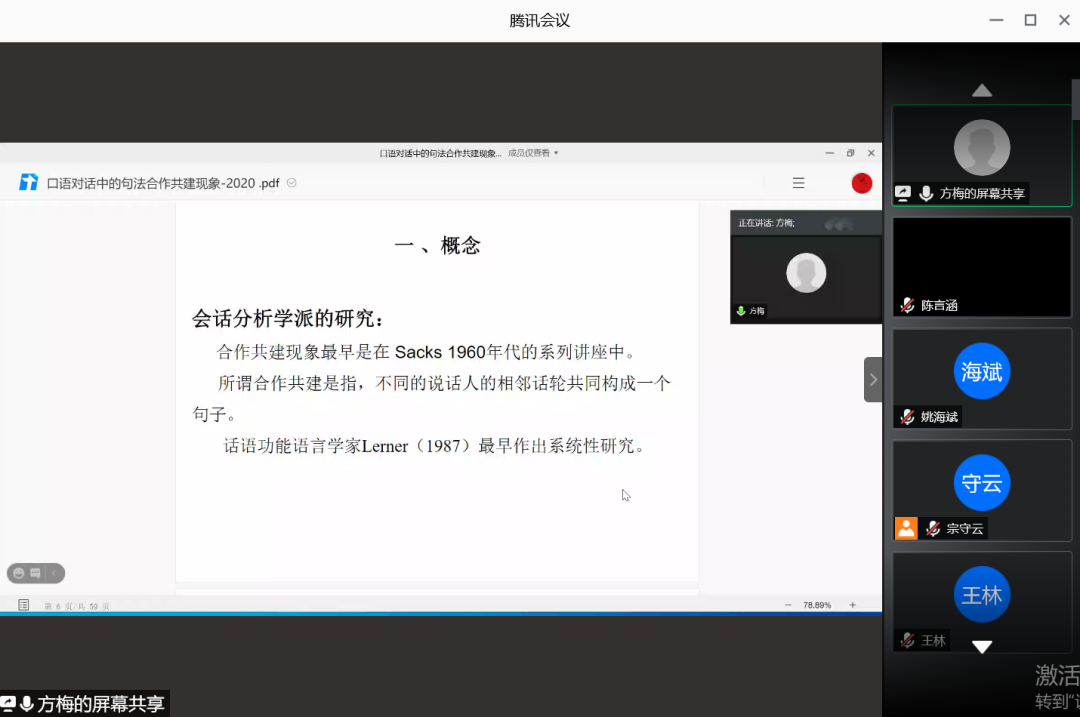1080x717 pixels.
Task: Click 姚海斌's muted microphone icon
Action: [907, 417]
